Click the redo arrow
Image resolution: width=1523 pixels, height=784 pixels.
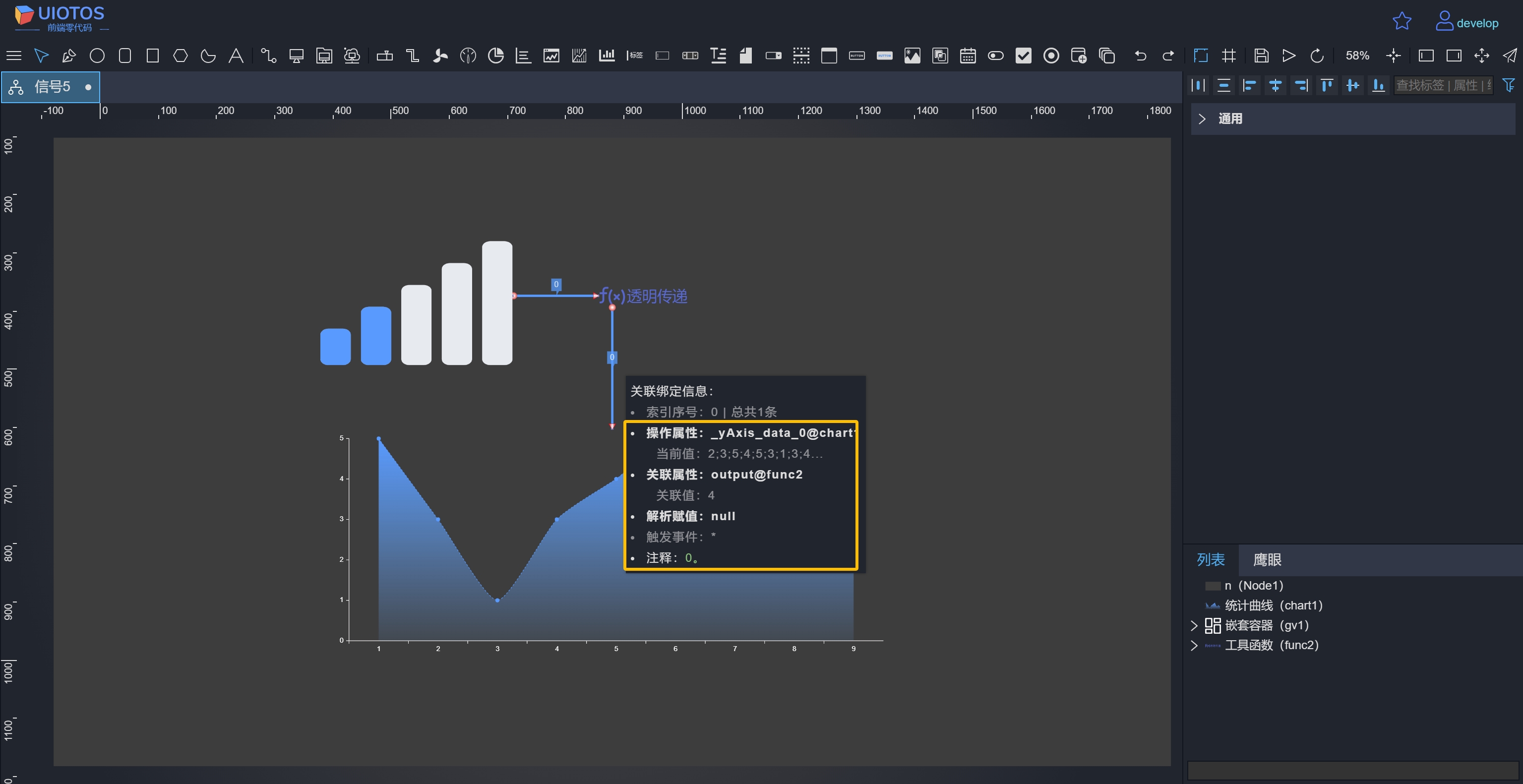1168,56
